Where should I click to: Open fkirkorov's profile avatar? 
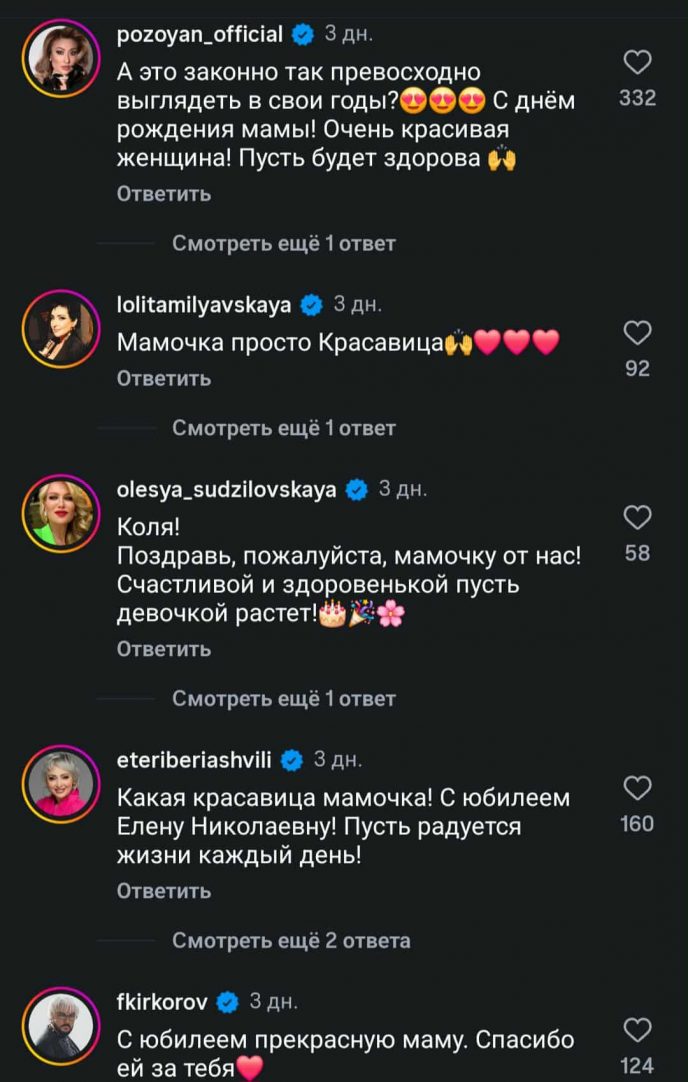coord(58,1026)
